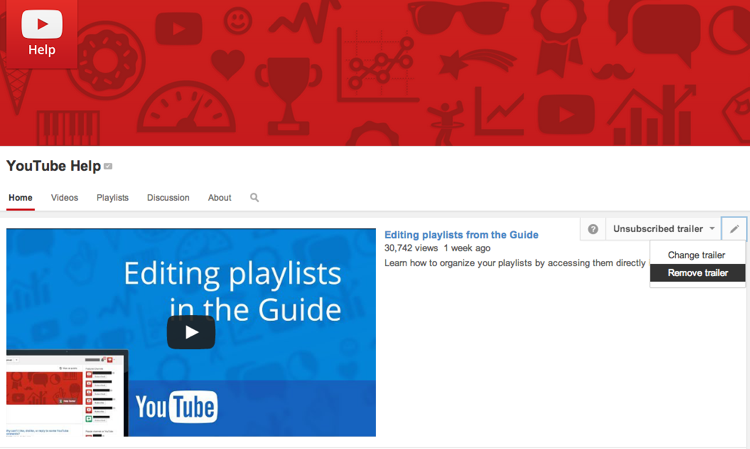Play the Editing playlists trailer video

click(x=191, y=332)
